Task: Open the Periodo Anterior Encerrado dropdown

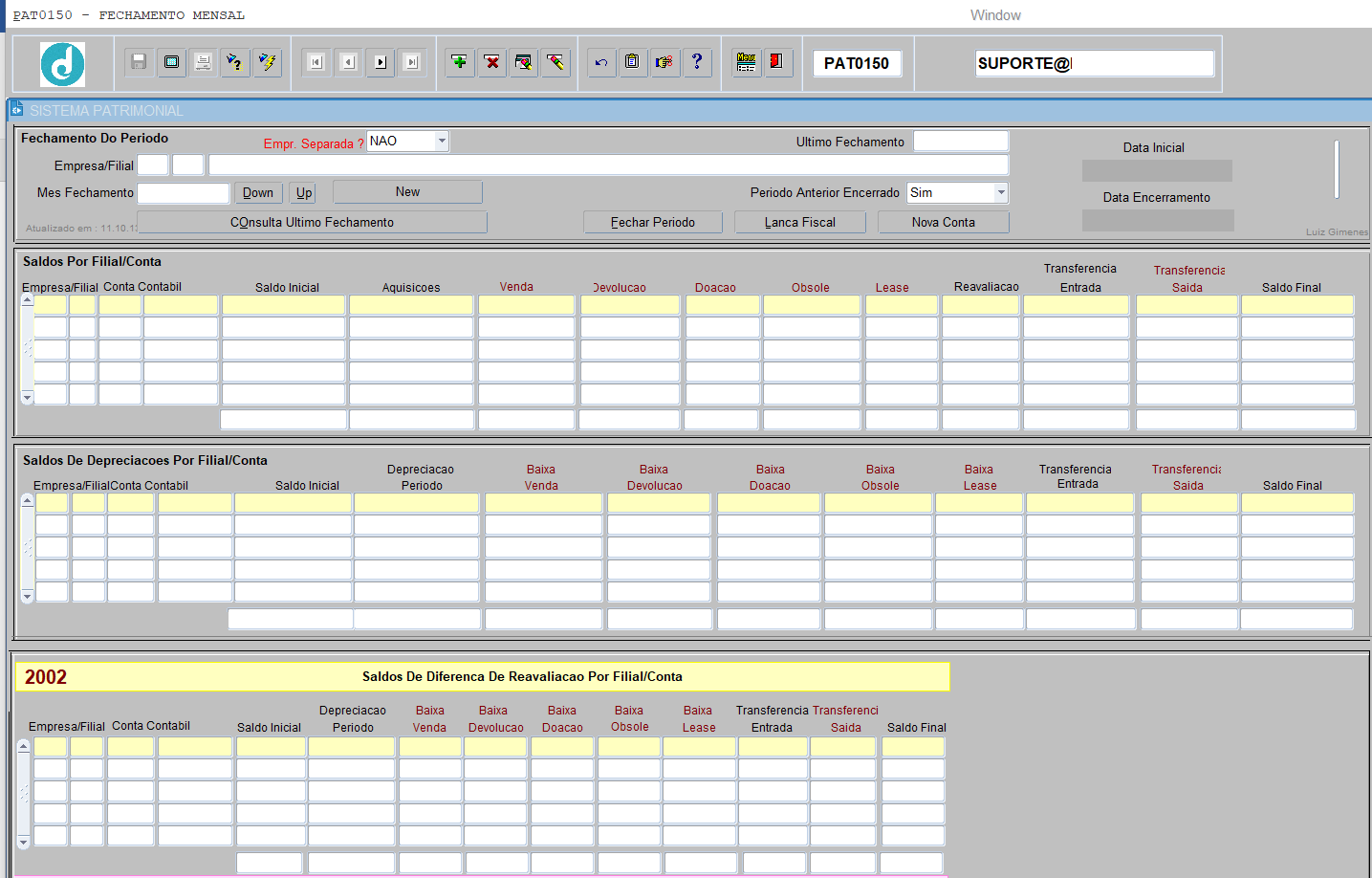Action: [x=1001, y=192]
